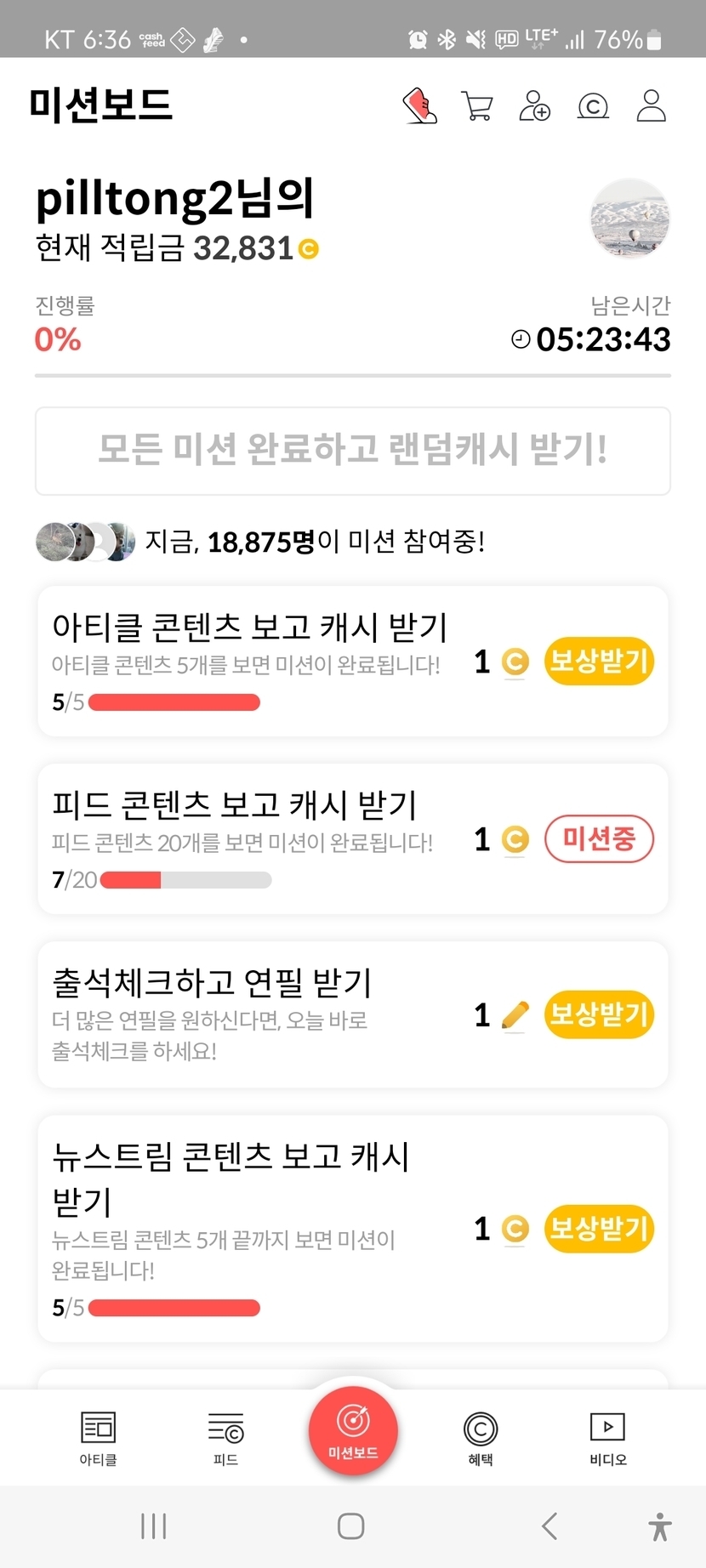Claim pencil reward for attendance check
Viewport: 706px width, 1568px height.
coord(599,1014)
